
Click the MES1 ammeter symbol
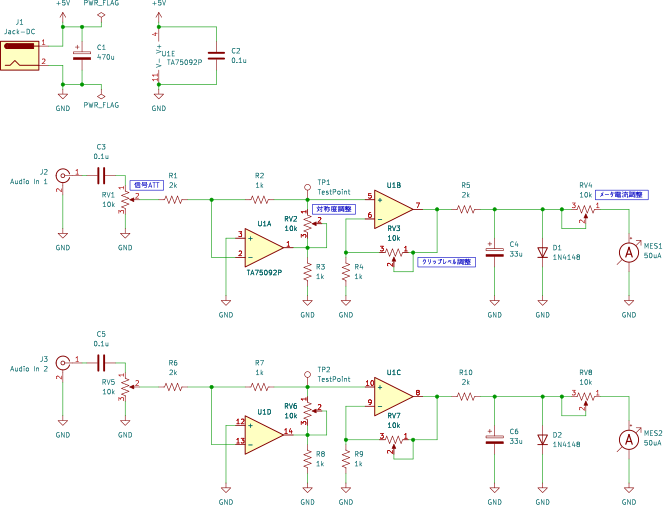click(628, 252)
